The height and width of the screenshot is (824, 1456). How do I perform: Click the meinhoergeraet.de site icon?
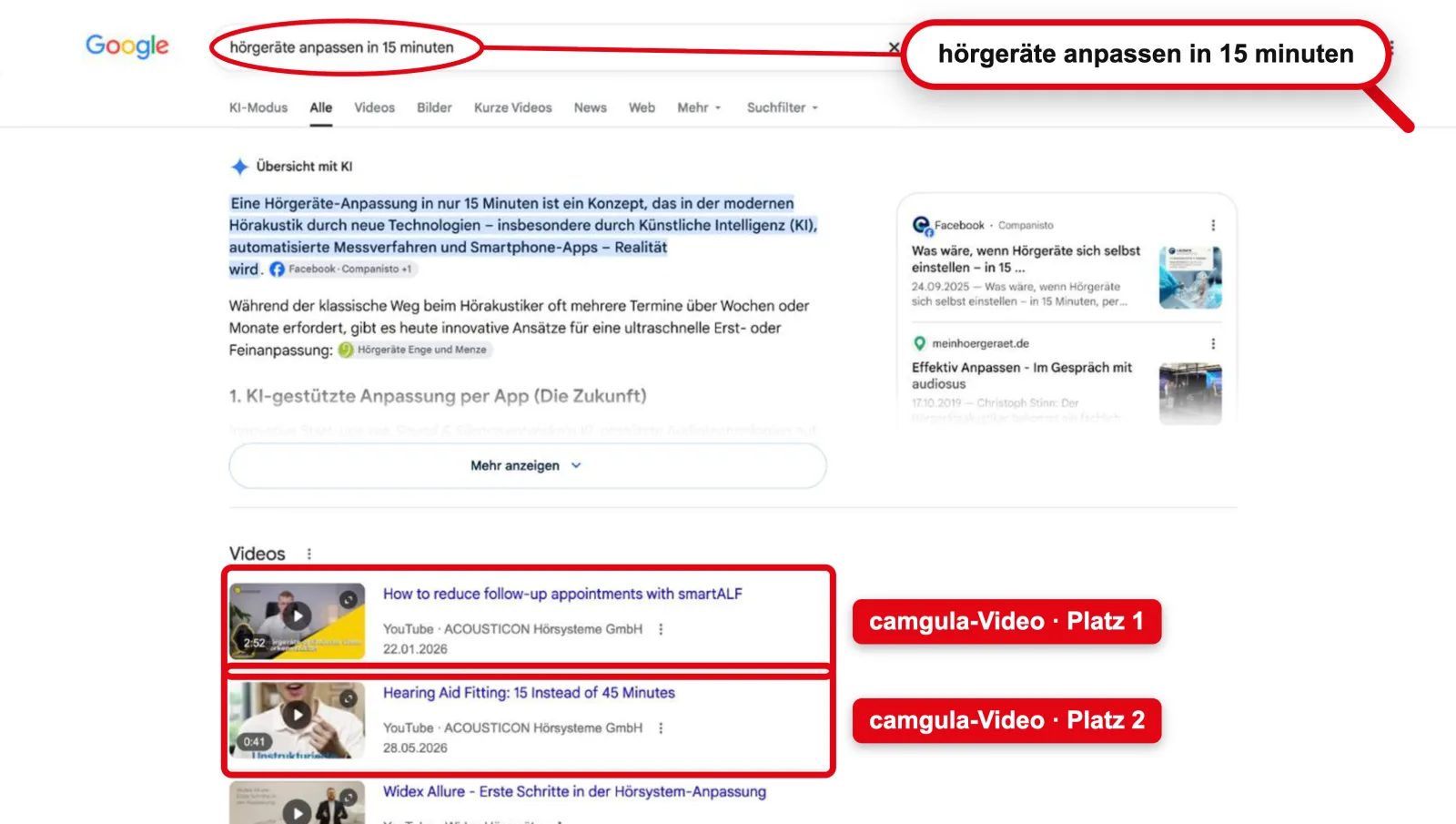(920, 343)
